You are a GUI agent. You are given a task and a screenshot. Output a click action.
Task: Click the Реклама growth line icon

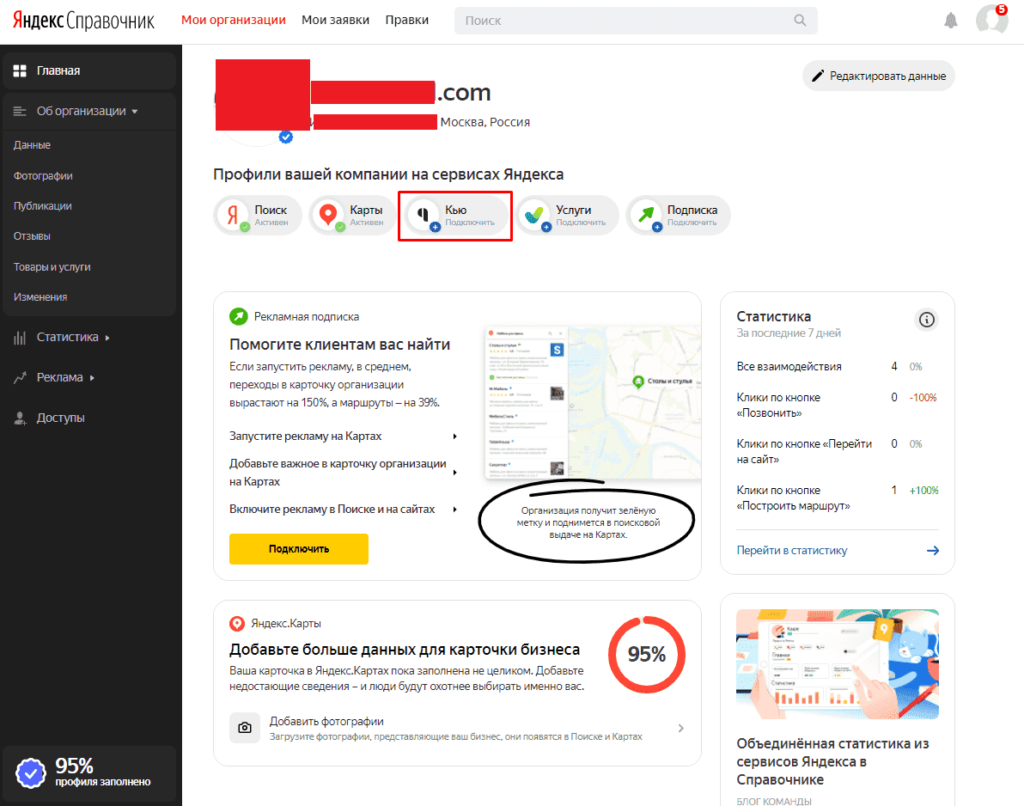coord(20,378)
